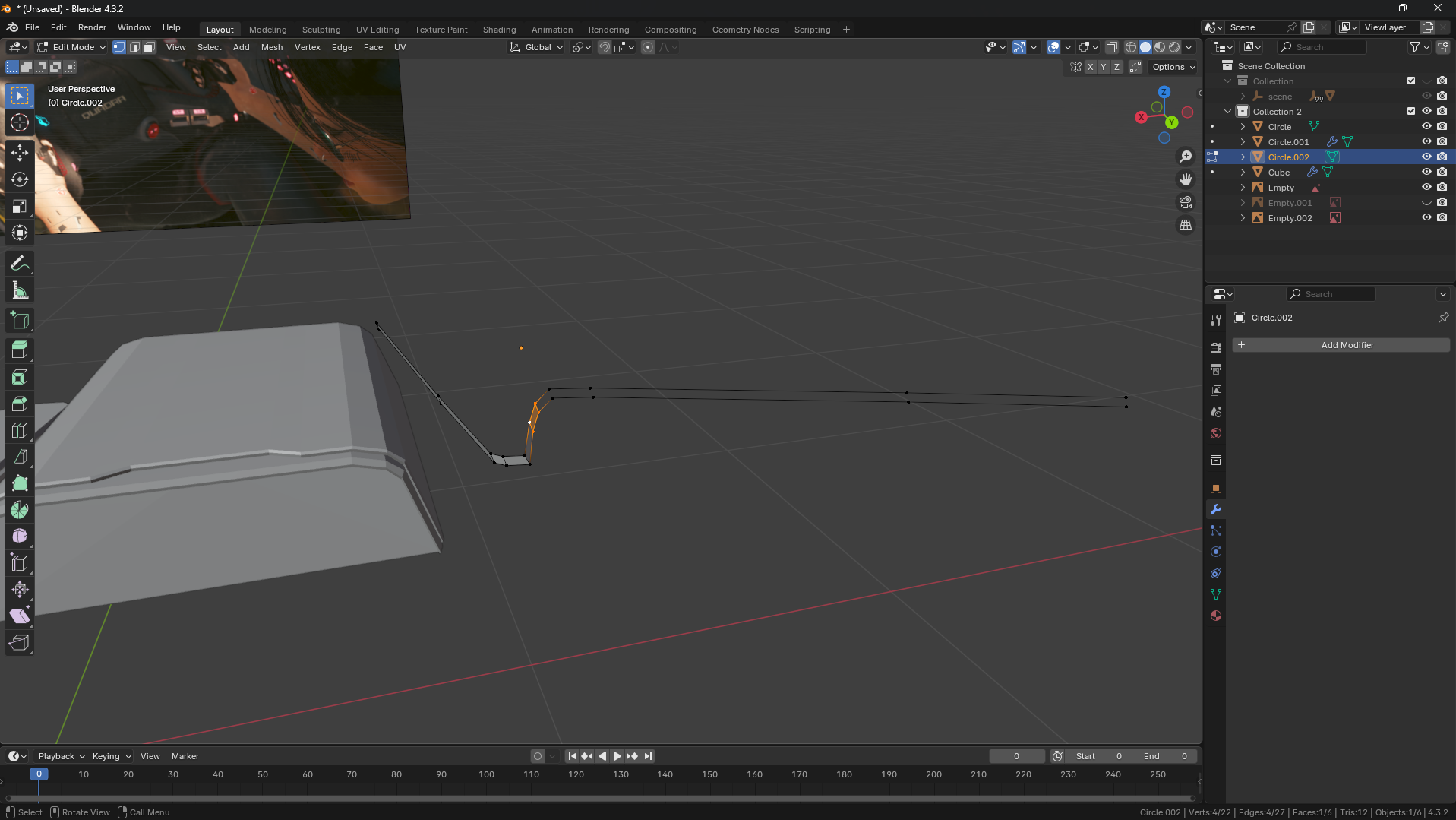
Task: Switch to the Sculpting workspace tab
Action: coord(321,30)
